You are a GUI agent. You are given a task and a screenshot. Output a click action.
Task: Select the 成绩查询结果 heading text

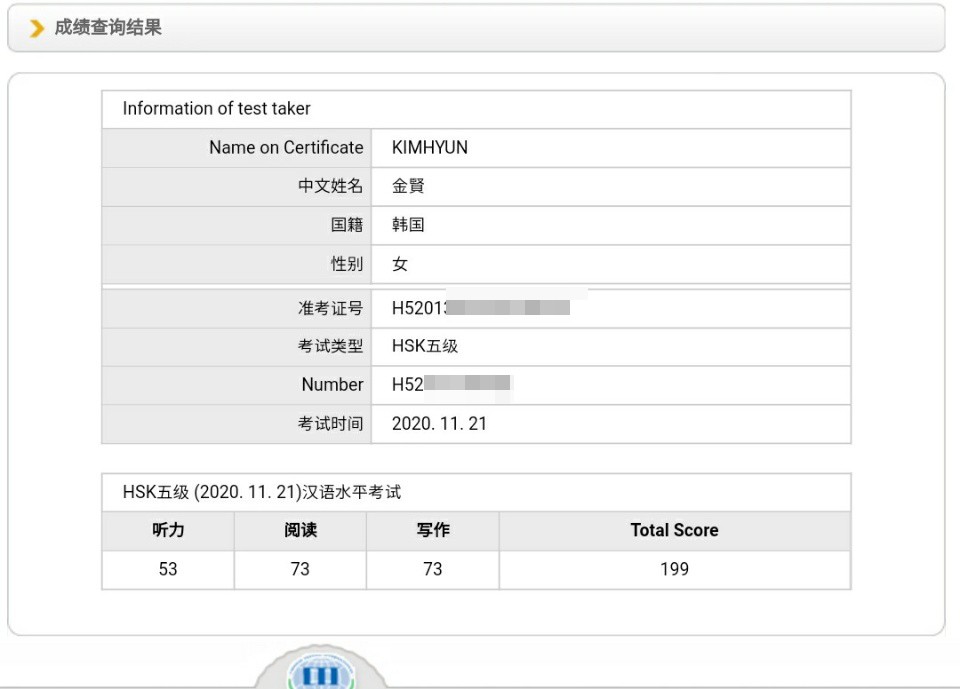(x=108, y=28)
